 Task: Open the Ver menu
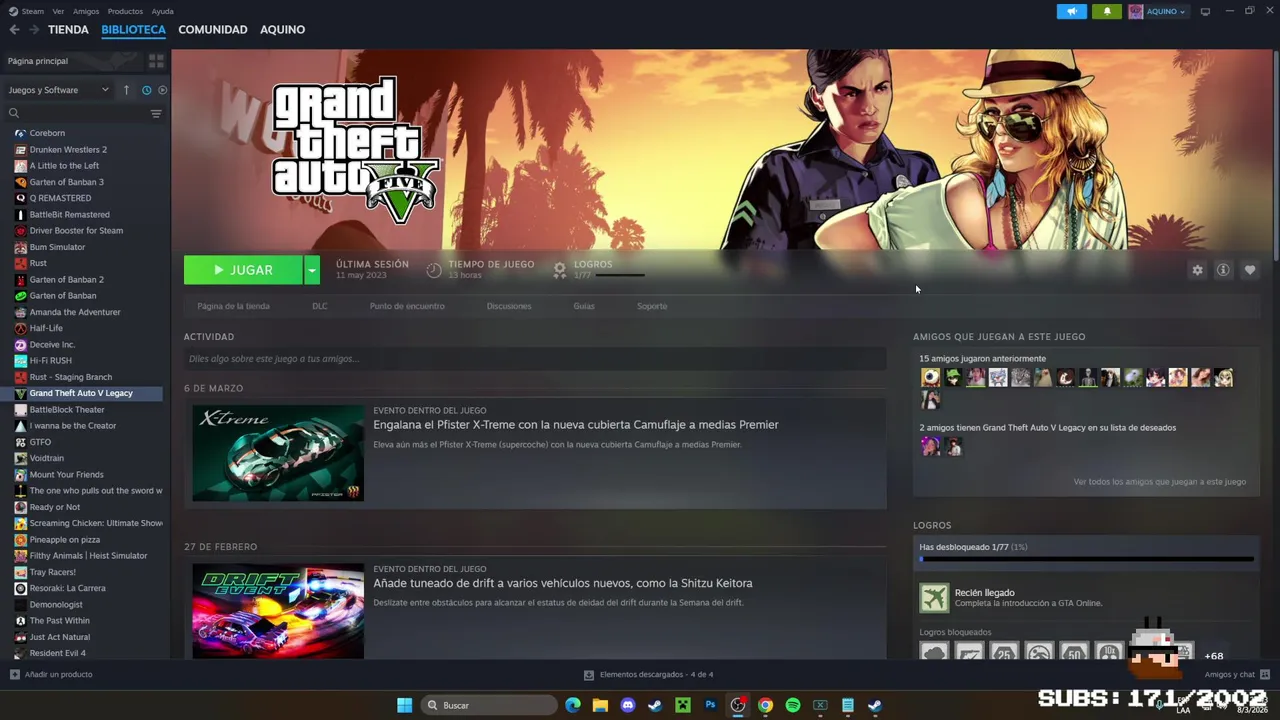[58, 11]
